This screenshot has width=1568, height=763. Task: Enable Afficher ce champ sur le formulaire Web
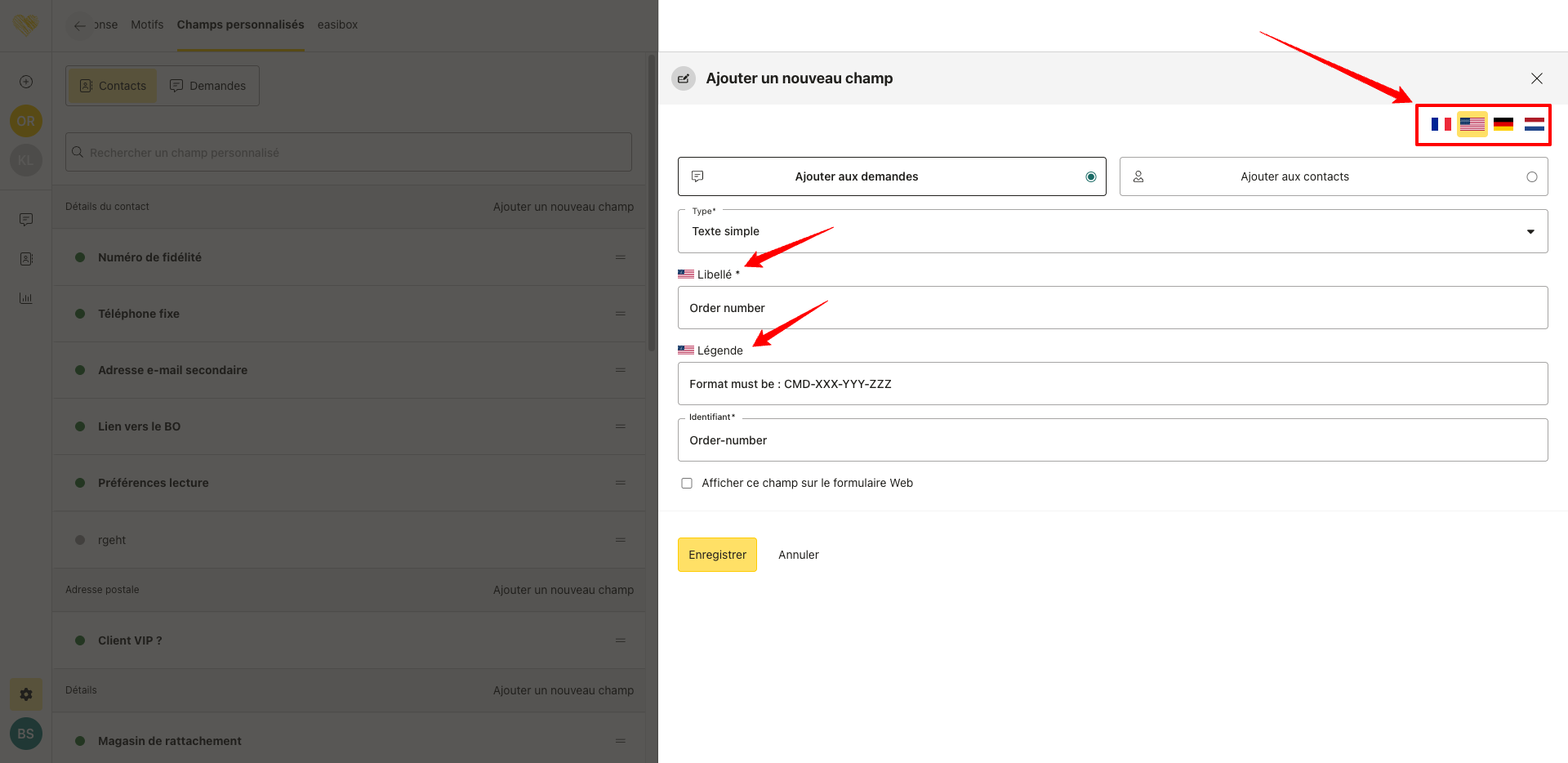point(687,483)
